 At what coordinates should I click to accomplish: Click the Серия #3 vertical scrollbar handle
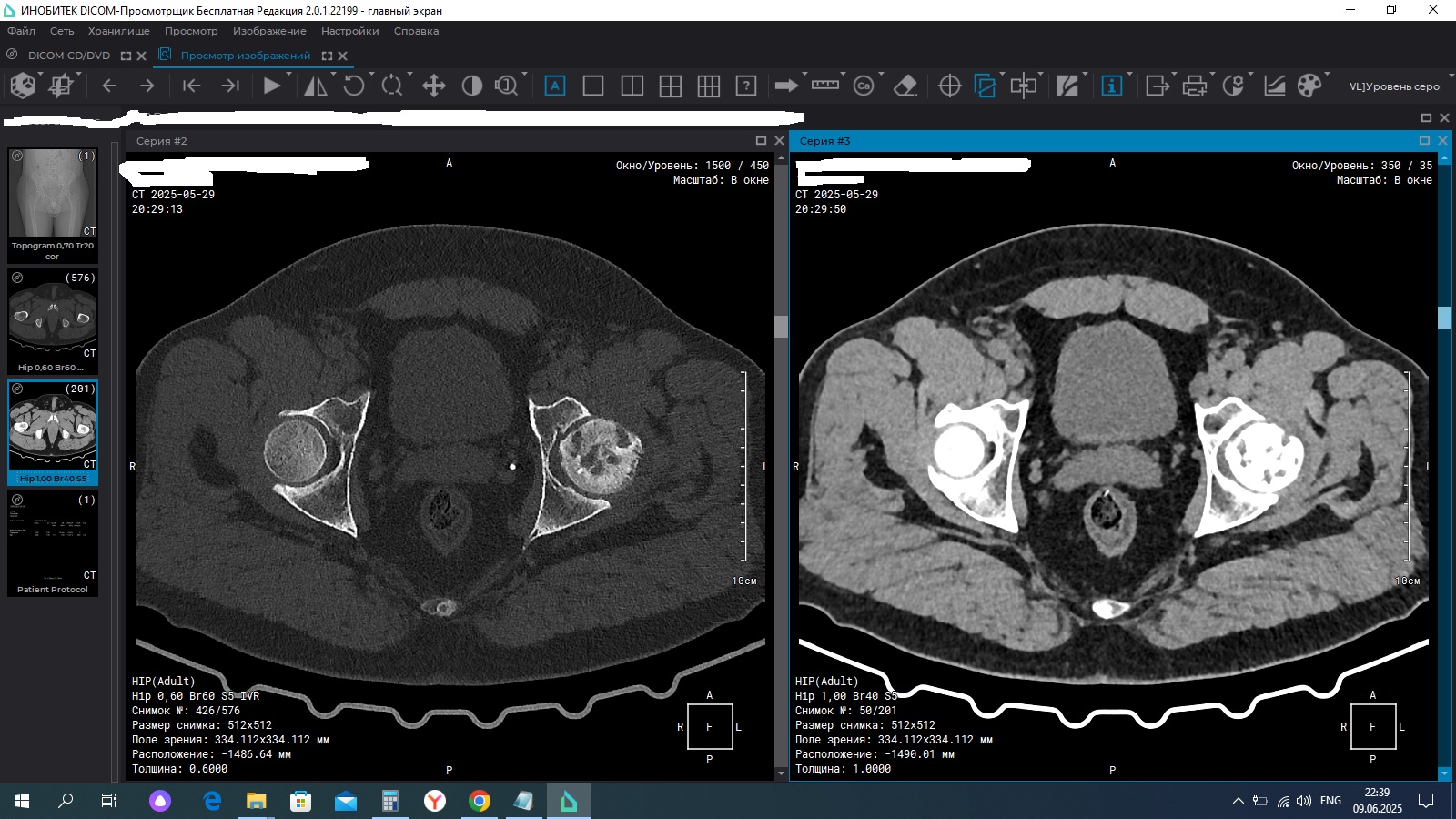(x=1444, y=318)
